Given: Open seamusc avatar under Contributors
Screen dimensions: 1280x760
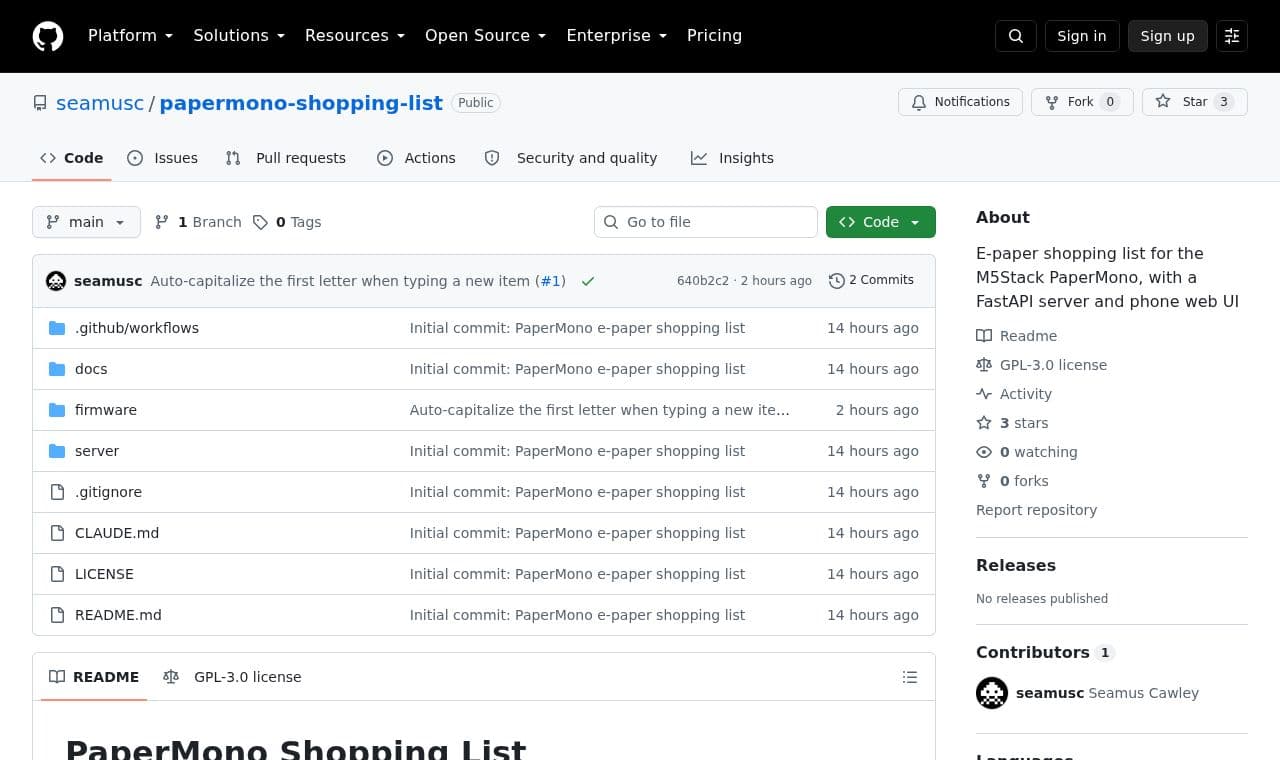Looking at the screenshot, I should pyautogui.click(x=992, y=693).
